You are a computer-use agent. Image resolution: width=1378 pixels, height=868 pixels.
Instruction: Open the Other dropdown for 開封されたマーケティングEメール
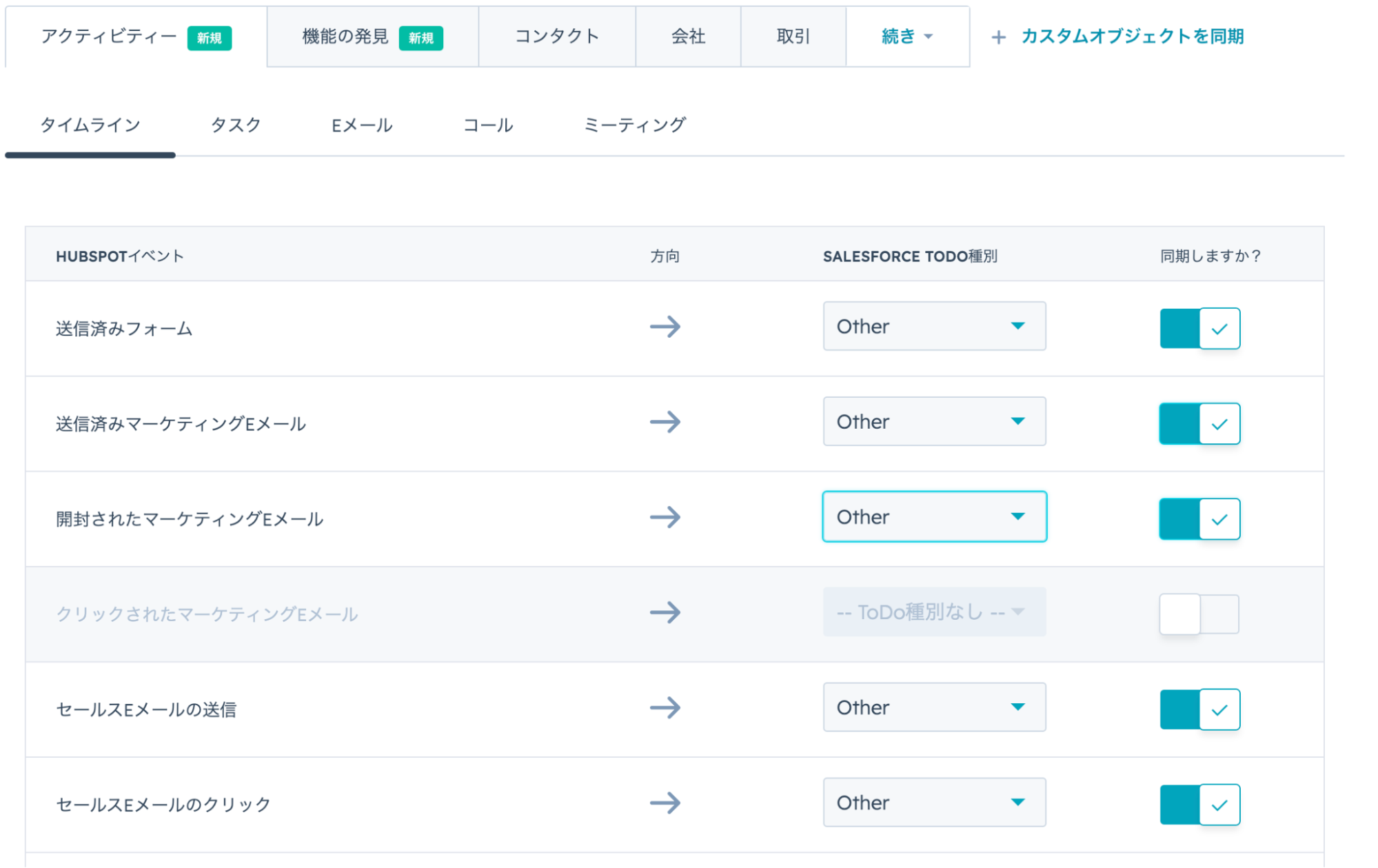coord(933,517)
